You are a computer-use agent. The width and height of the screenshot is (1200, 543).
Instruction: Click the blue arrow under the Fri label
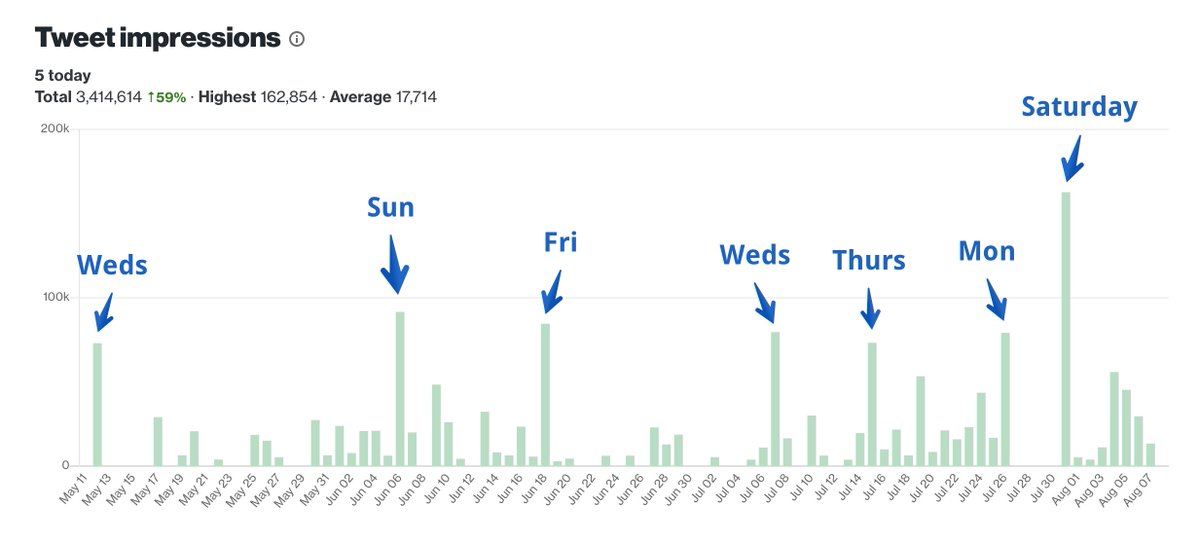click(551, 292)
